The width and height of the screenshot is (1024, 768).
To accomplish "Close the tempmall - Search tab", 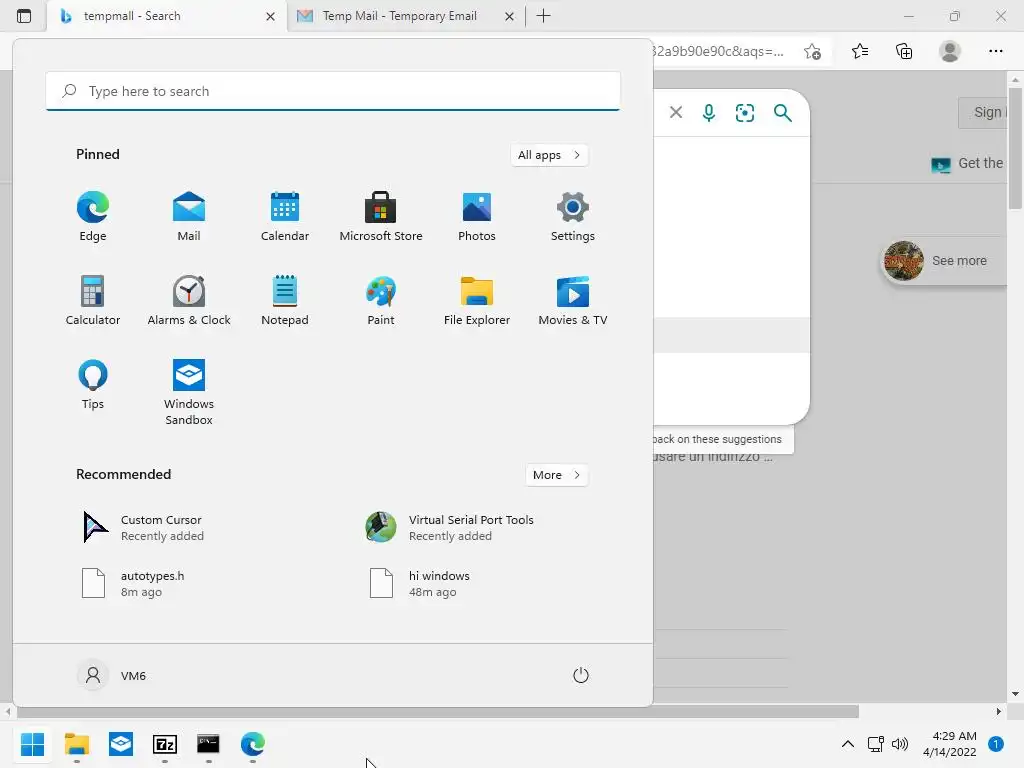I will 270,16.
